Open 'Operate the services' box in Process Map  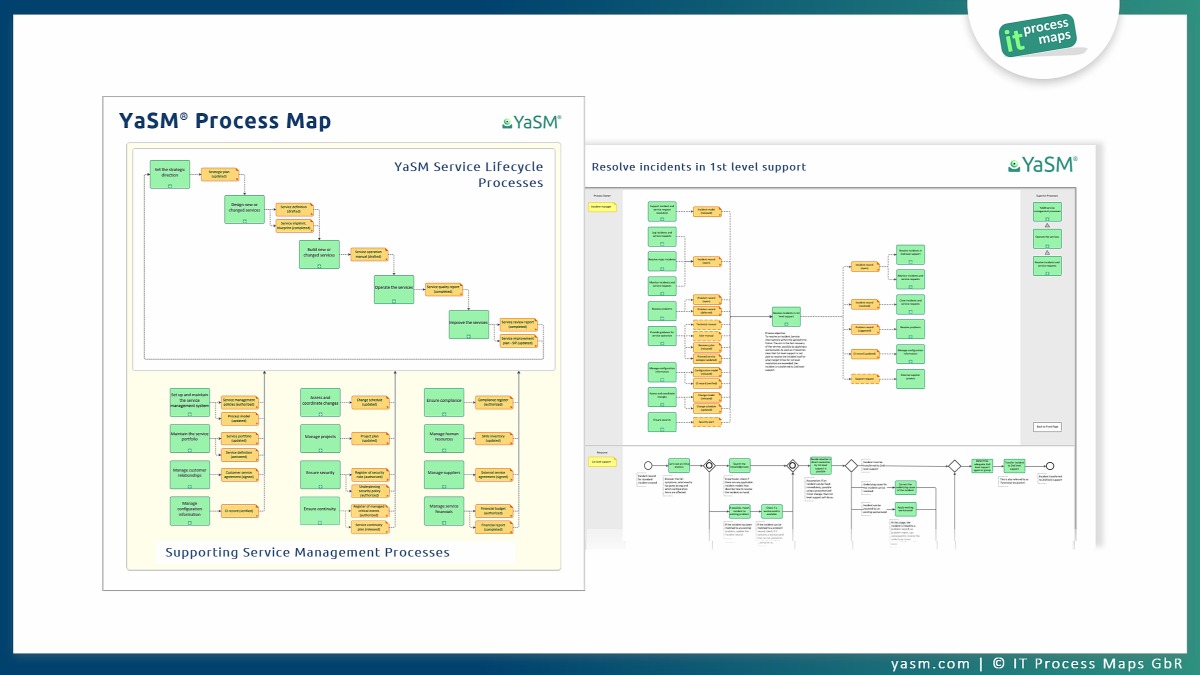(394, 288)
